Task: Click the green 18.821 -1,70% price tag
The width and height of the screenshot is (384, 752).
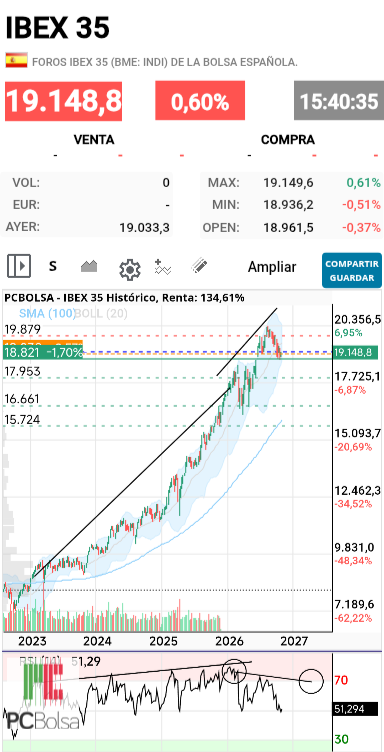Action: [x=43, y=353]
